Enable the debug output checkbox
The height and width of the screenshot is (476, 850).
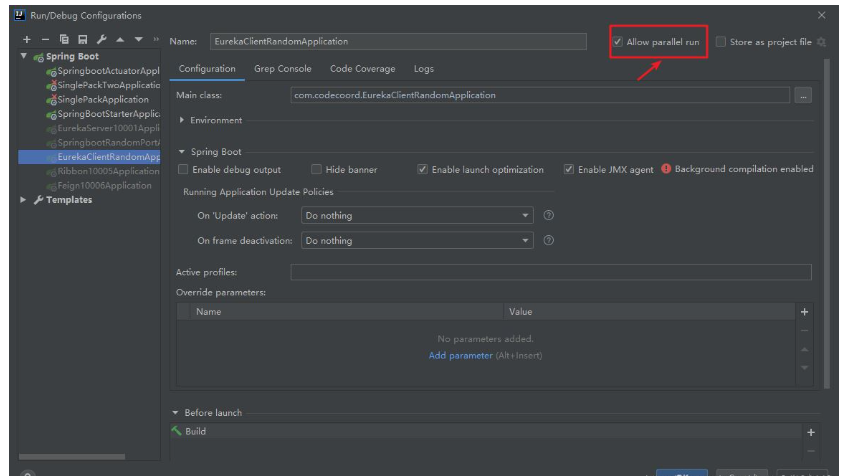[183, 170]
